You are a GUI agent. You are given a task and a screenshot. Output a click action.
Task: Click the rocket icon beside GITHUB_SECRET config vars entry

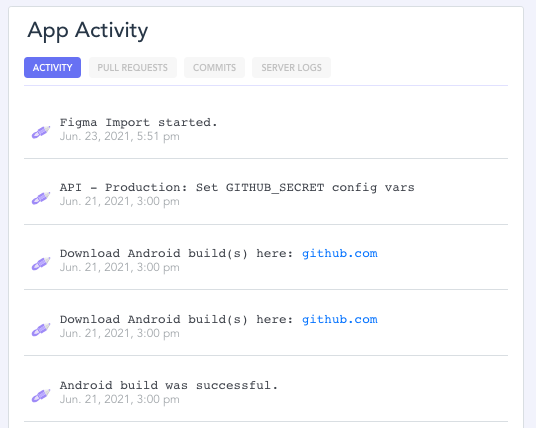41,198
